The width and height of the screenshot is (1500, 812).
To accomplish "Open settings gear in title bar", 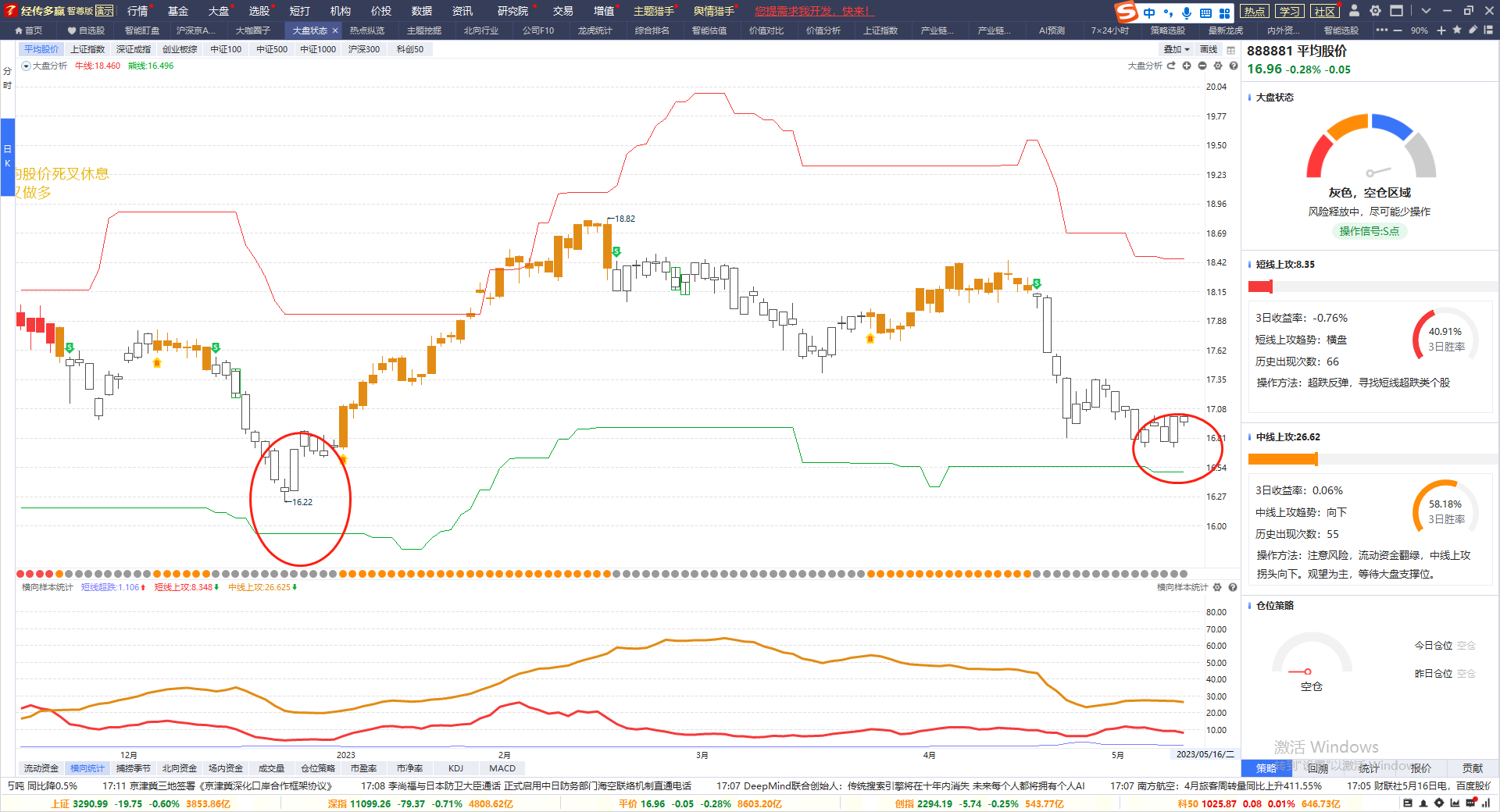I will tap(1376, 11).
